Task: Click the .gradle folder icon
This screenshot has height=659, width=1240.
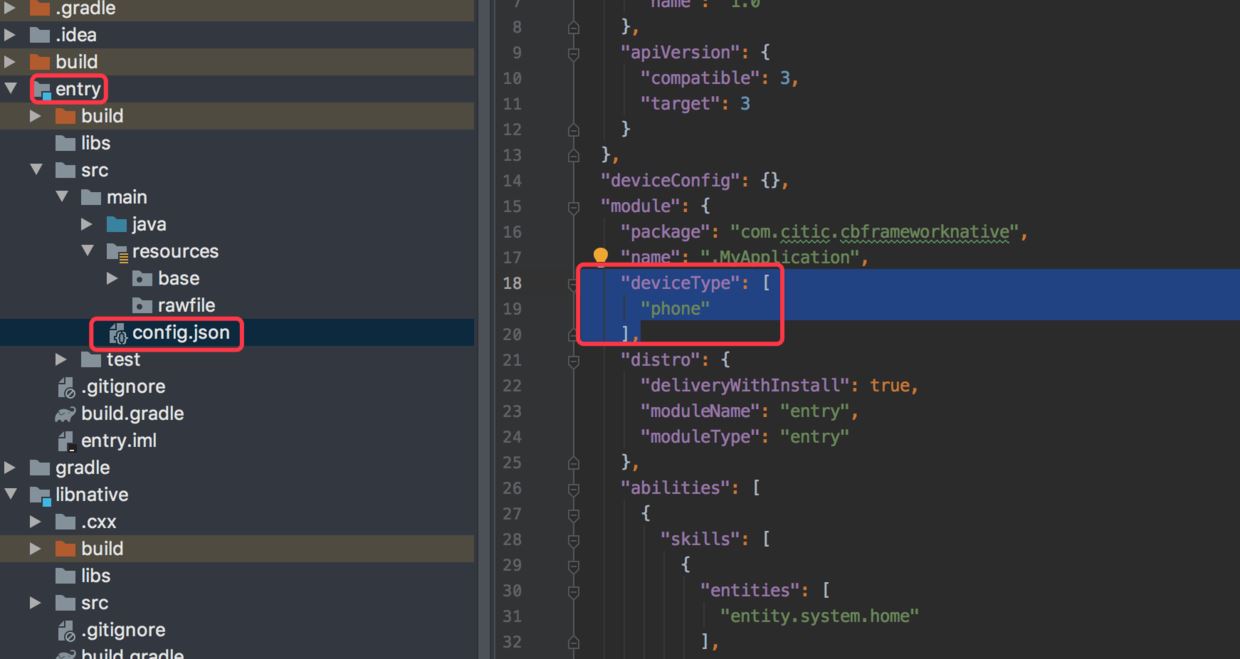Action: point(40,8)
